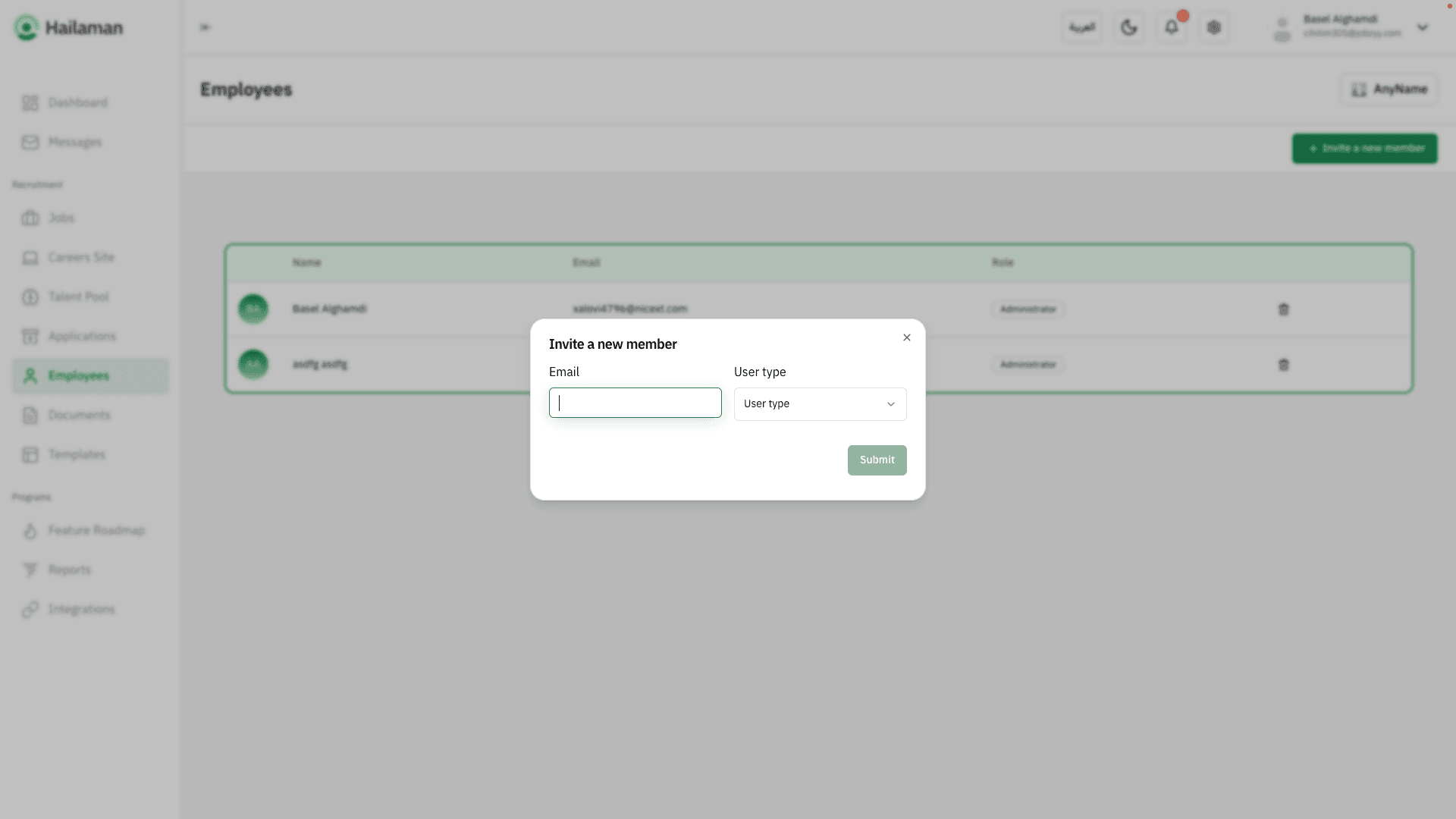The height and width of the screenshot is (819, 1456).
Task: Click the Reports funnel icon
Action: (x=30, y=570)
